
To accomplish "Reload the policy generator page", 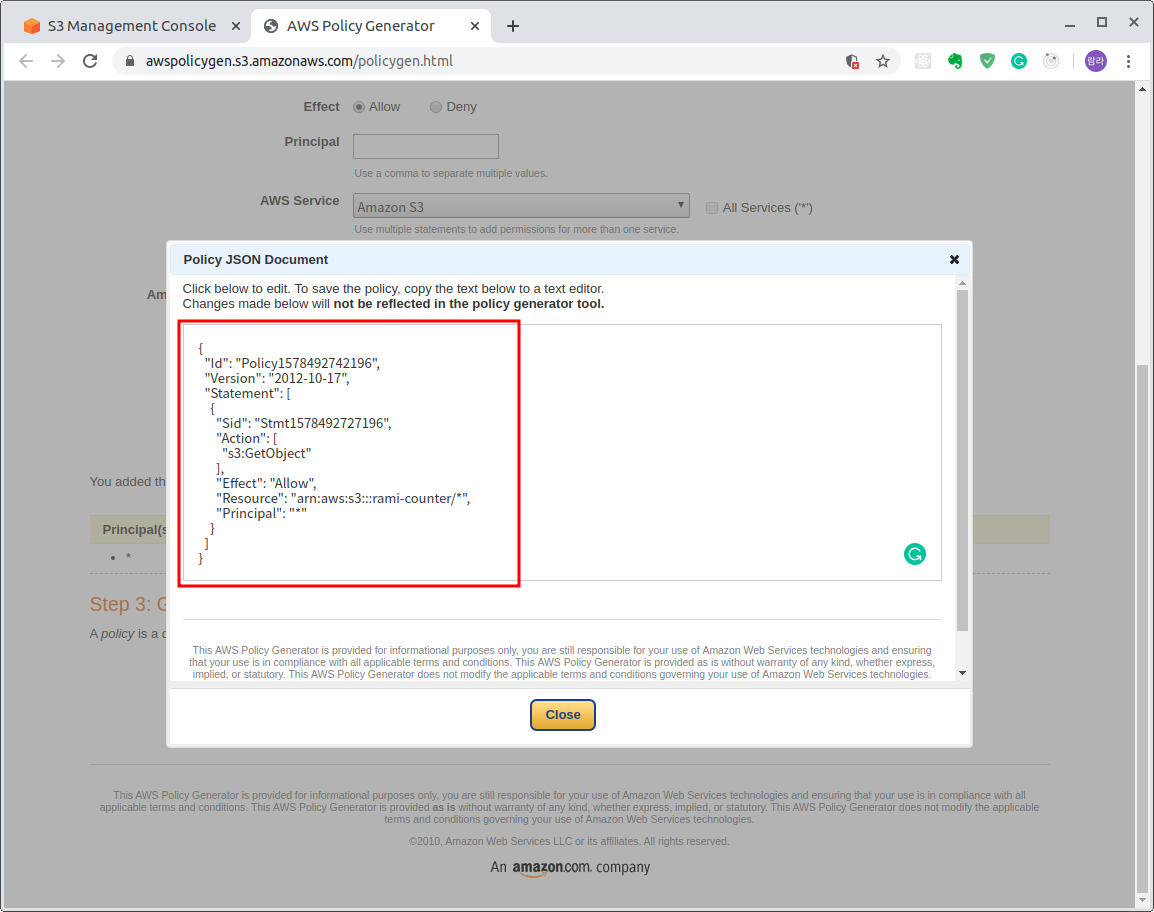I will click(x=90, y=61).
